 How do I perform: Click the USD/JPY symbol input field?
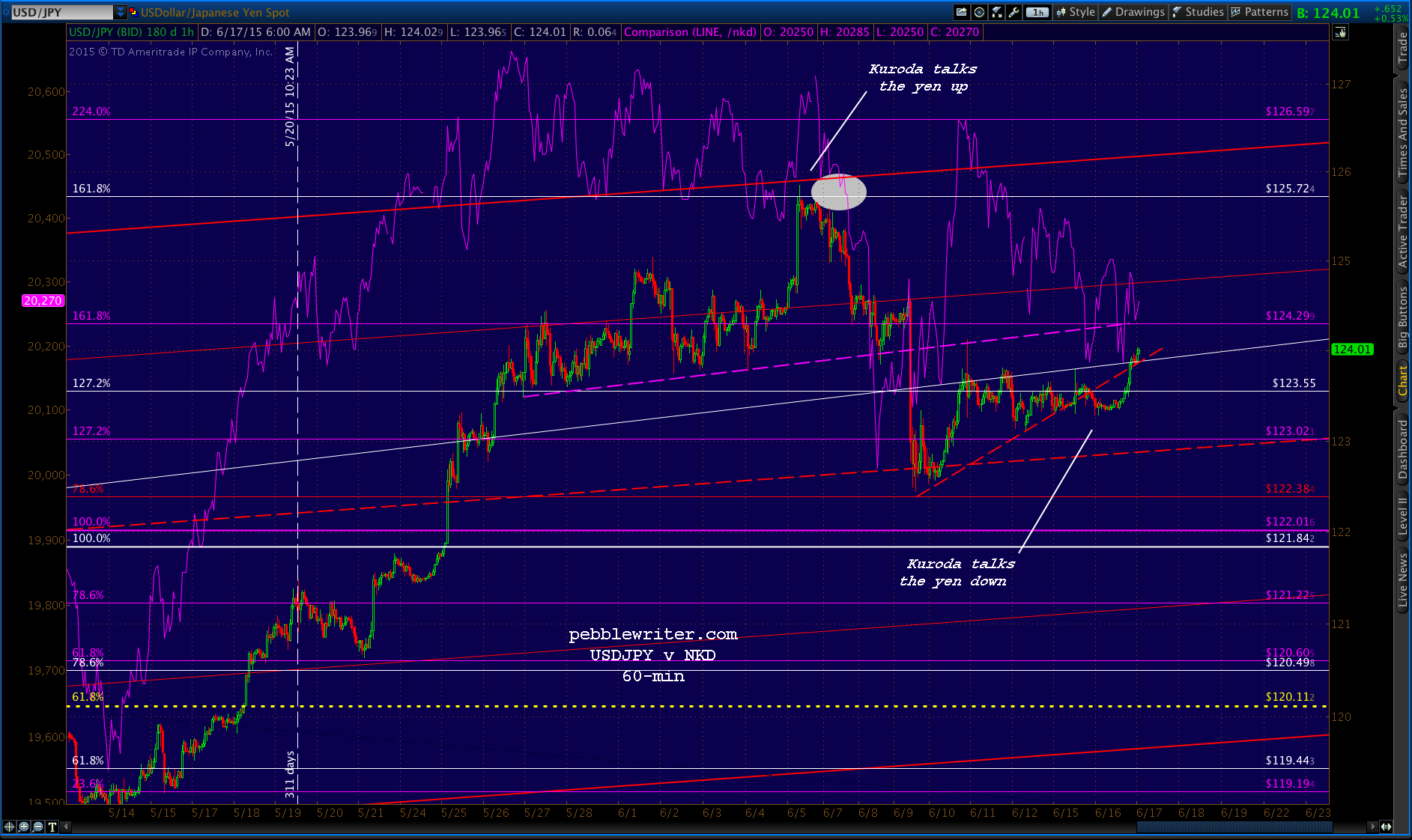click(61, 12)
